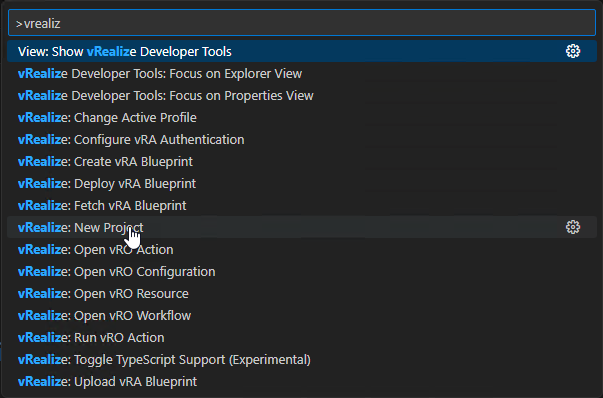
Task: Select vRealize: Open vRO Workflow
Action: [302, 315]
